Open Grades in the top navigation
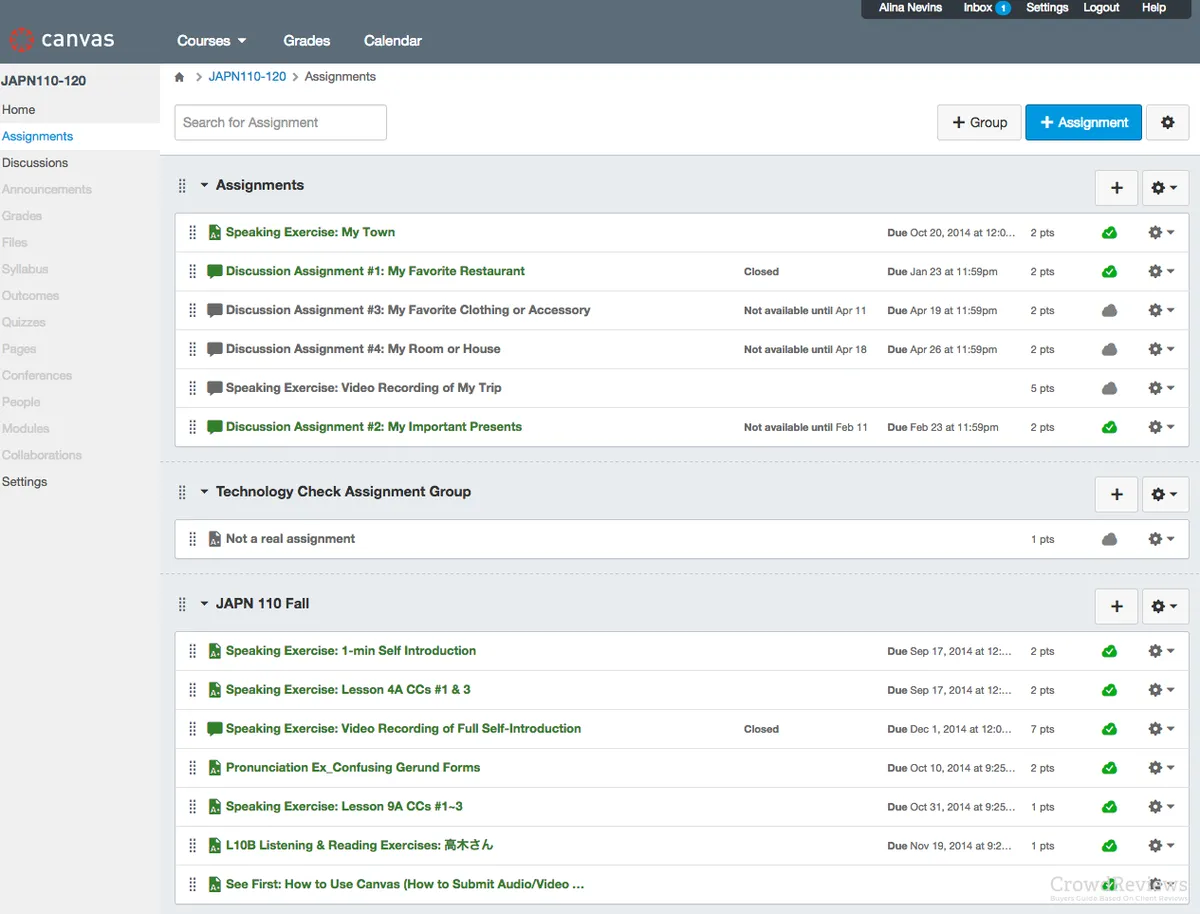This screenshot has width=1200, height=914. 307,41
